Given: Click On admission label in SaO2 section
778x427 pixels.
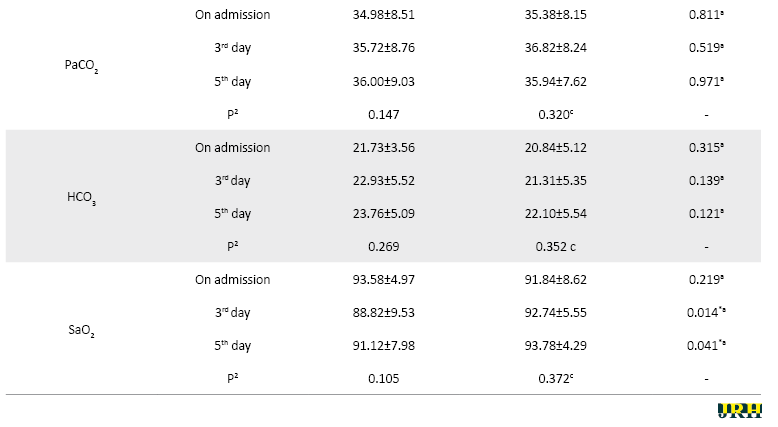Looking at the screenshot, I should pos(232,279).
